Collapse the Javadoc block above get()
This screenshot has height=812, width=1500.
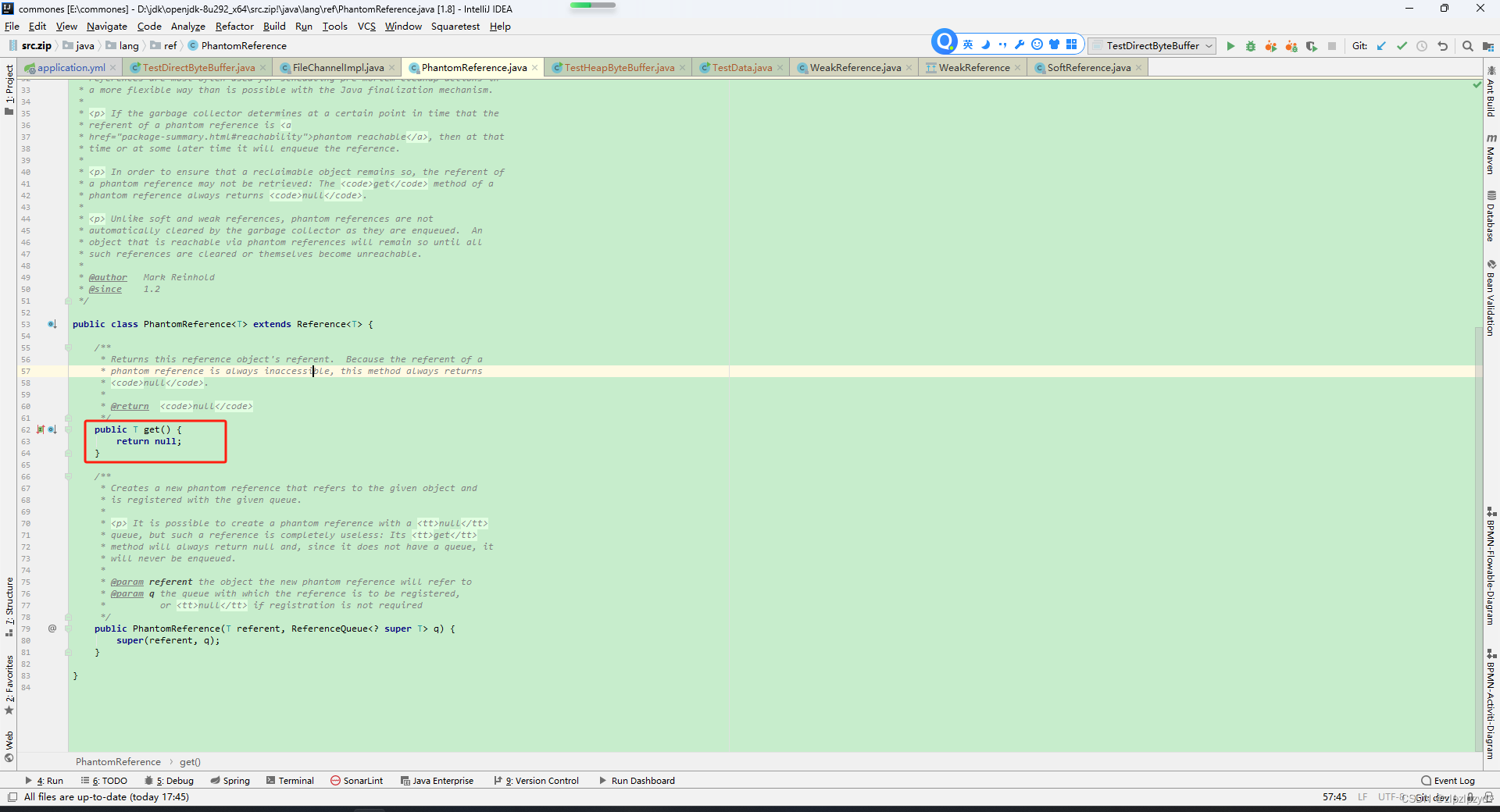coord(69,347)
